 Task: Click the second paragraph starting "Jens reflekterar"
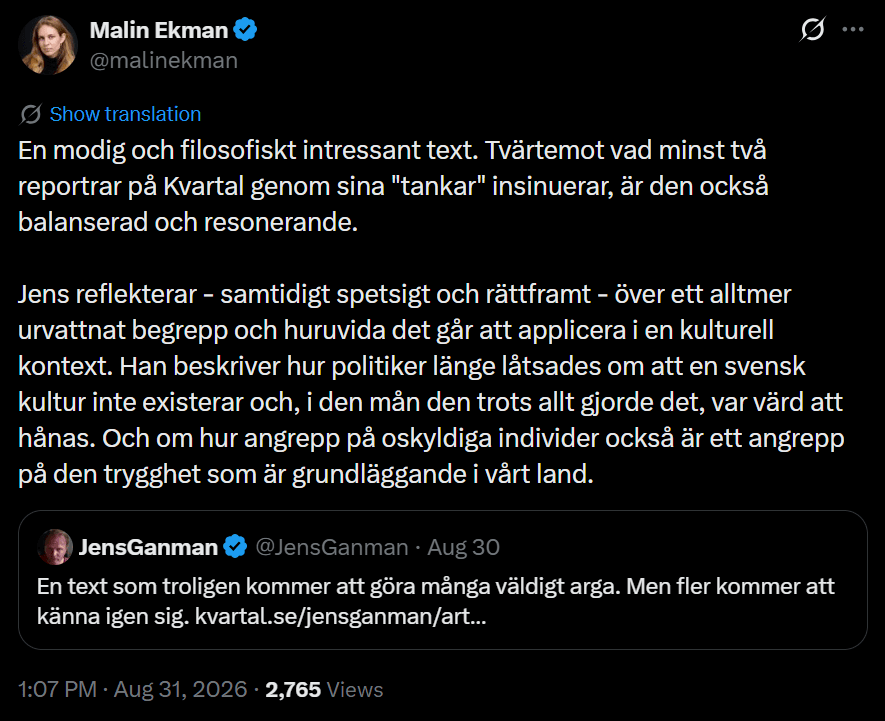tap(431, 384)
